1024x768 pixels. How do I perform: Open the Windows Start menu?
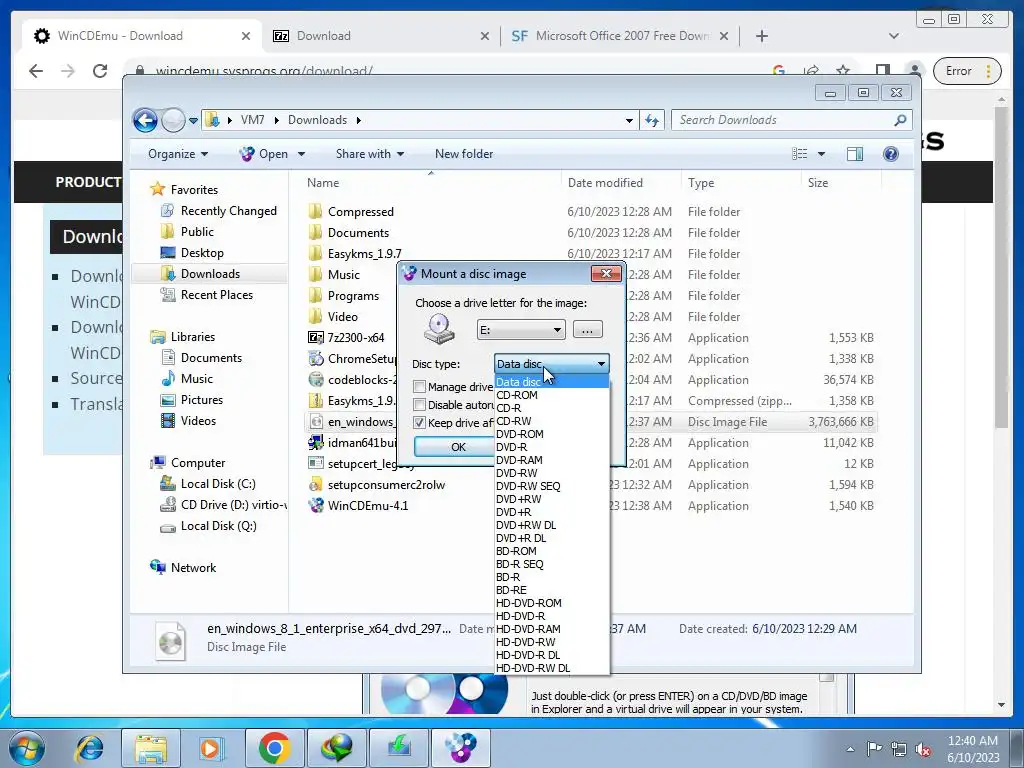26,747
